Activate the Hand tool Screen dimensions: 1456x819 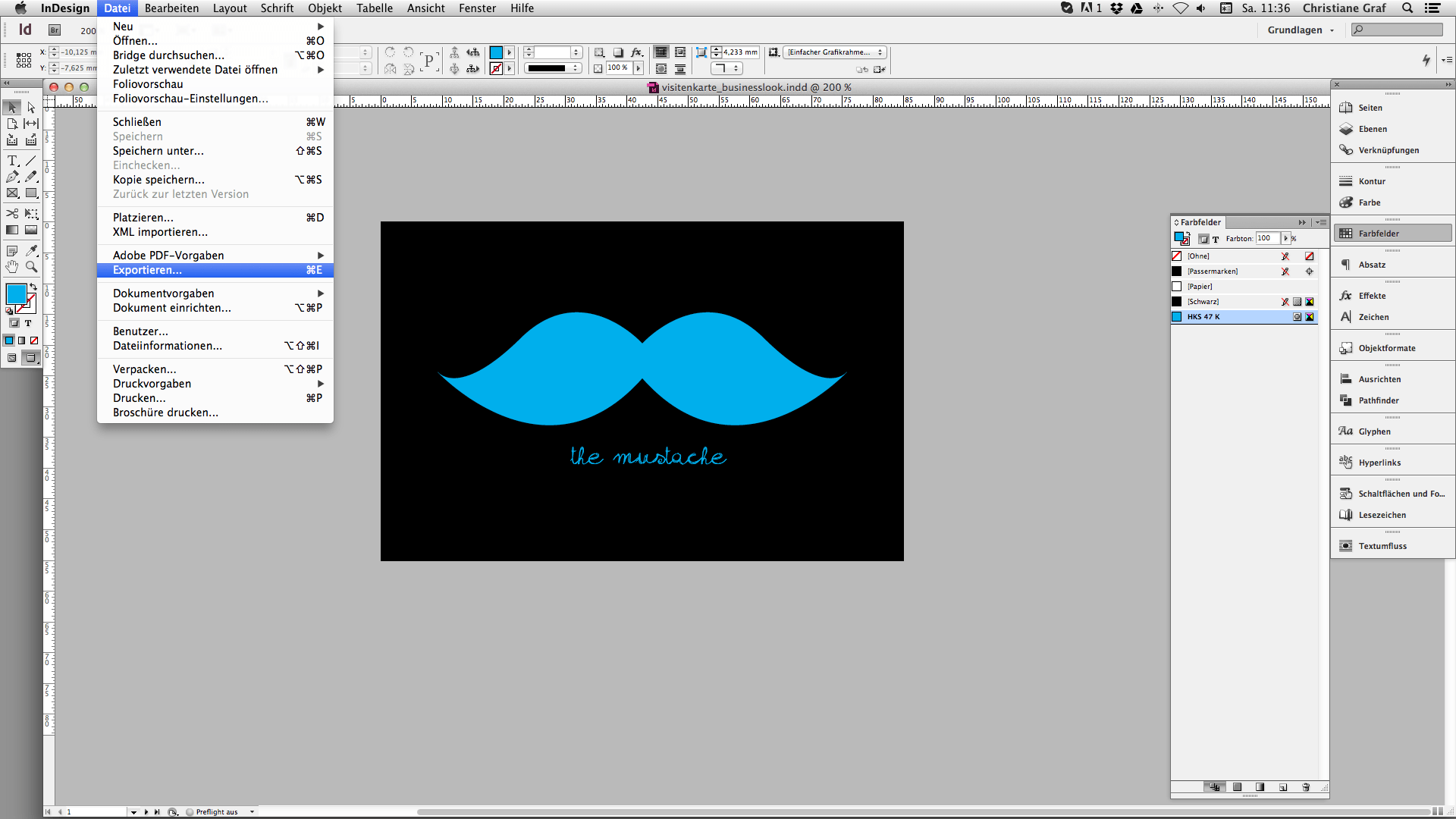(x=12, y=267)
